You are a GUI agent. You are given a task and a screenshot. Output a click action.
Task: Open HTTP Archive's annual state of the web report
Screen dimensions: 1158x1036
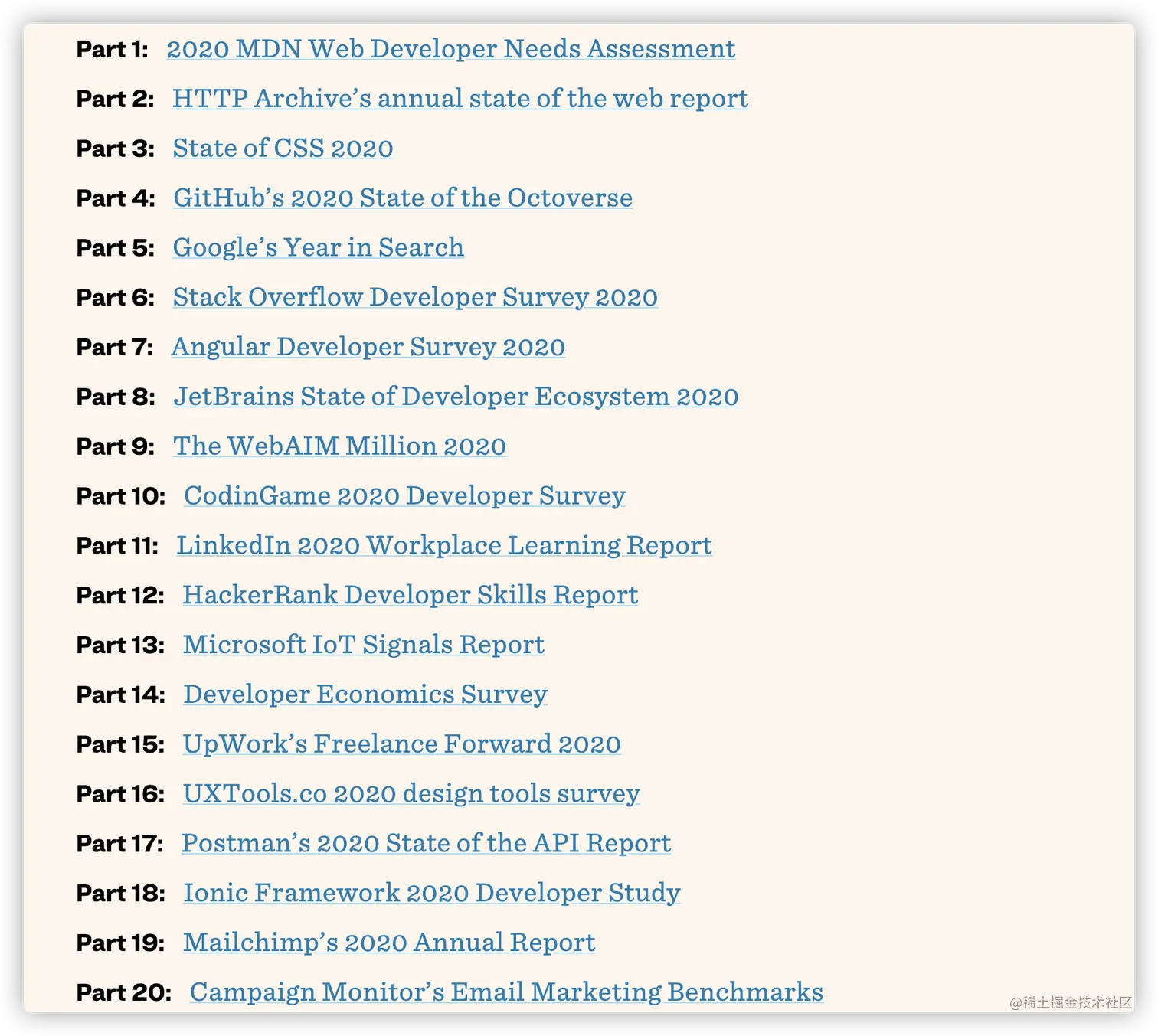point(460,99)
